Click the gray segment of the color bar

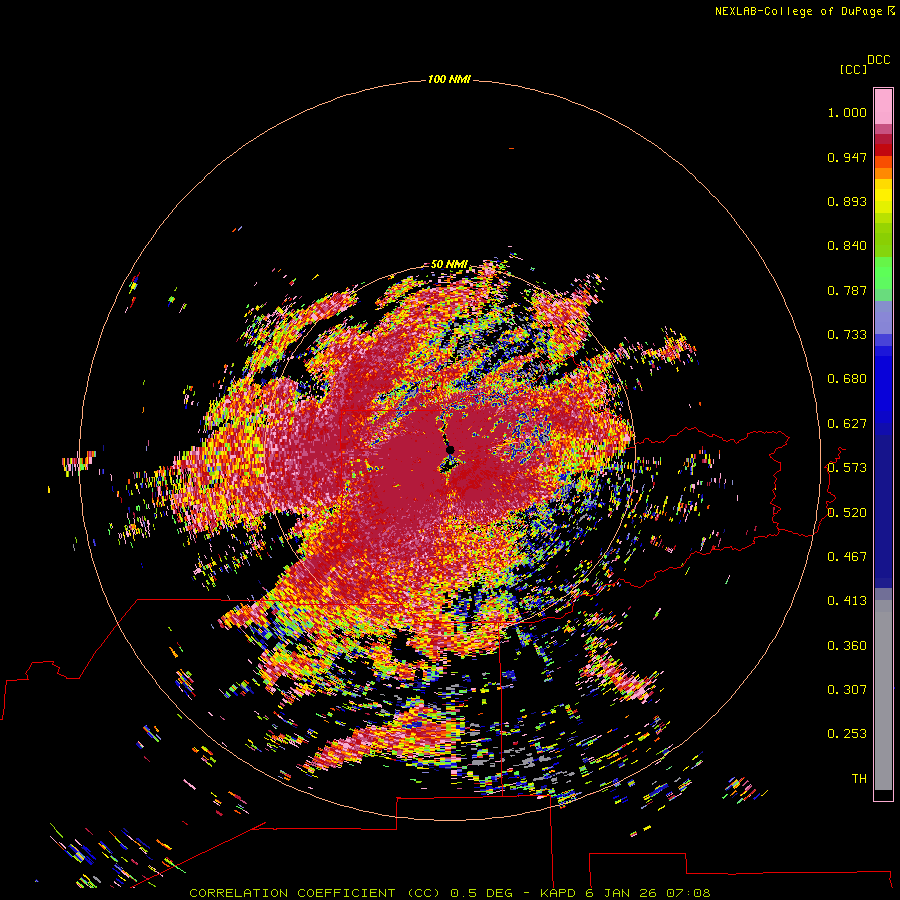(883, 695)
